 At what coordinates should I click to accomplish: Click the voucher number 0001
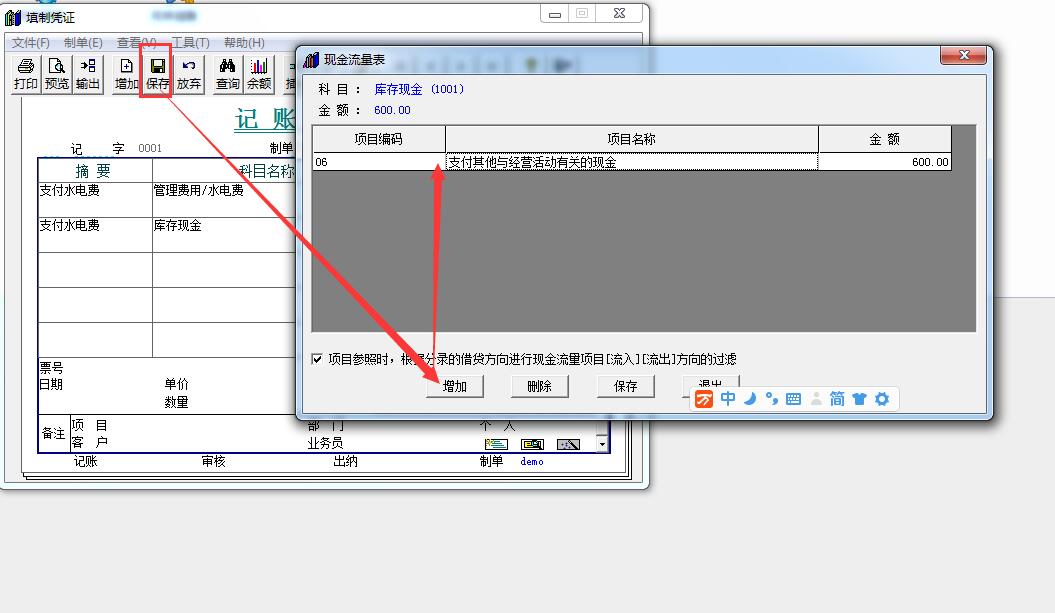click(150, 149)
